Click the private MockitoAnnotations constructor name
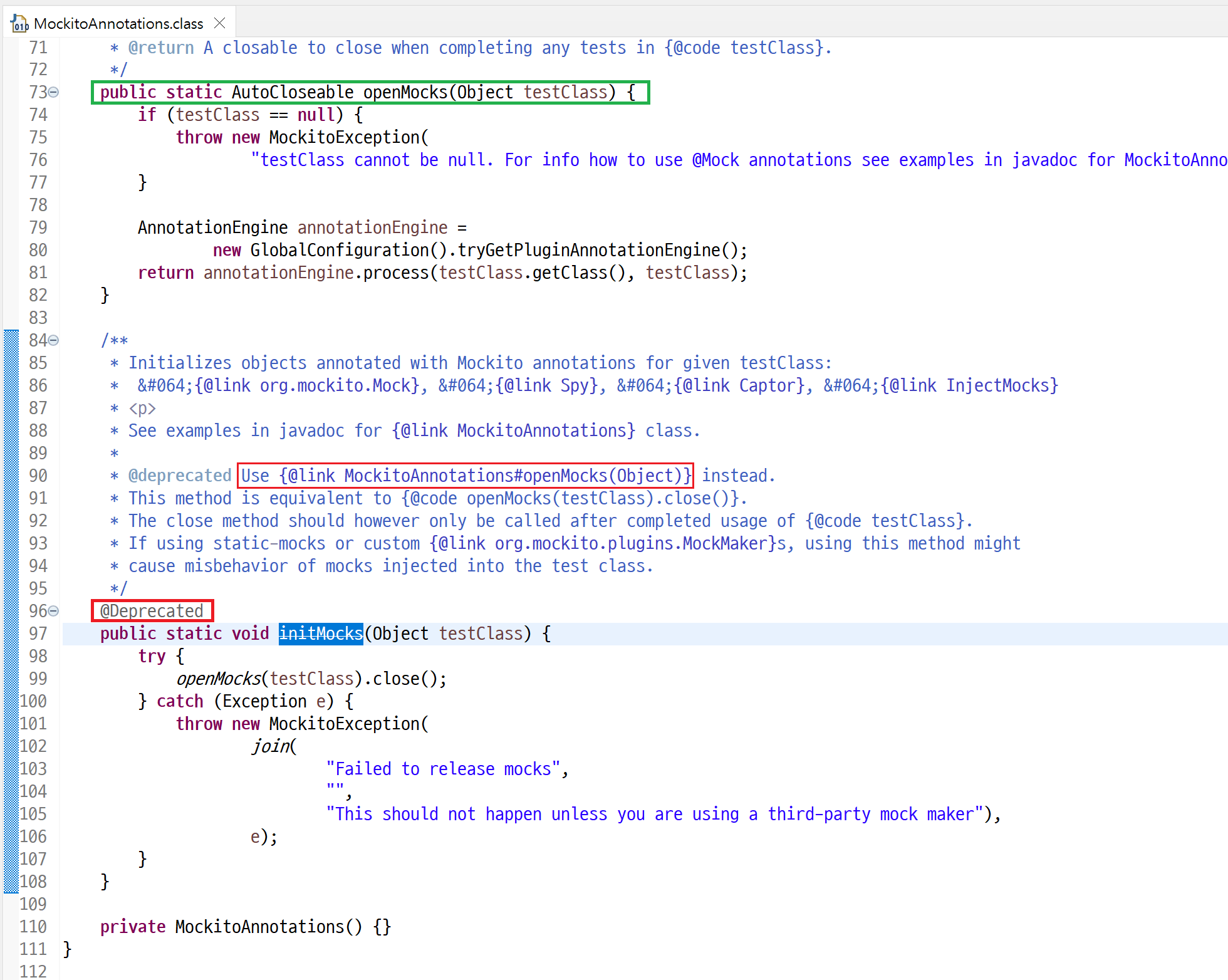Image resolution: width=1228 pixels, height=980 pixels. click(x=261, y=927)
